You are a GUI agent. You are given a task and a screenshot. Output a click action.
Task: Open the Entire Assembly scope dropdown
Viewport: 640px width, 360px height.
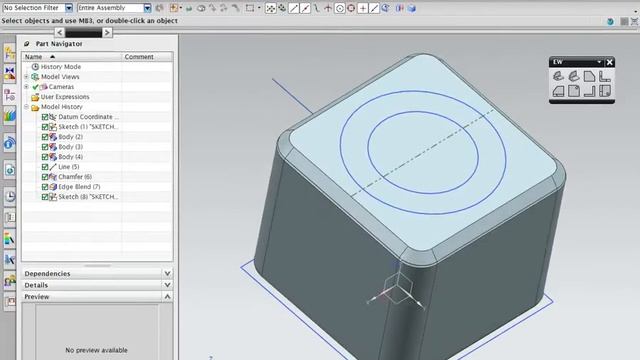coord(147,8)
